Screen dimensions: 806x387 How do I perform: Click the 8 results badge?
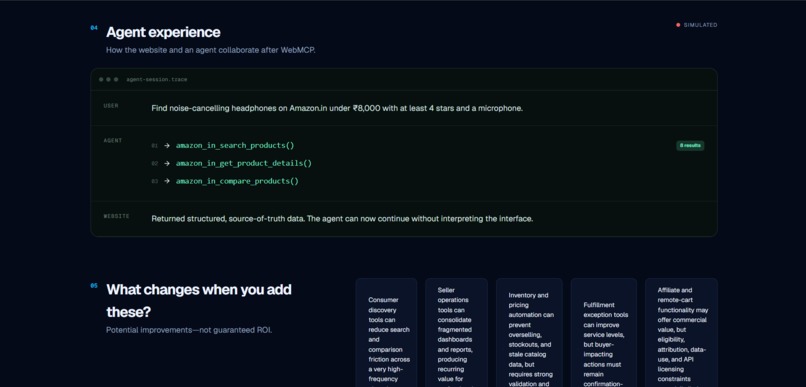(x=690, y=145)
